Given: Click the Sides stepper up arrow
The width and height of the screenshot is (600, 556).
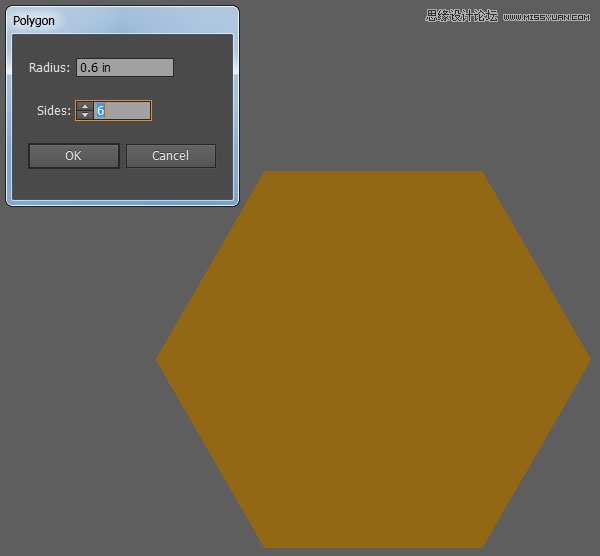Looking at the screenshot, I should coord(85,106).
